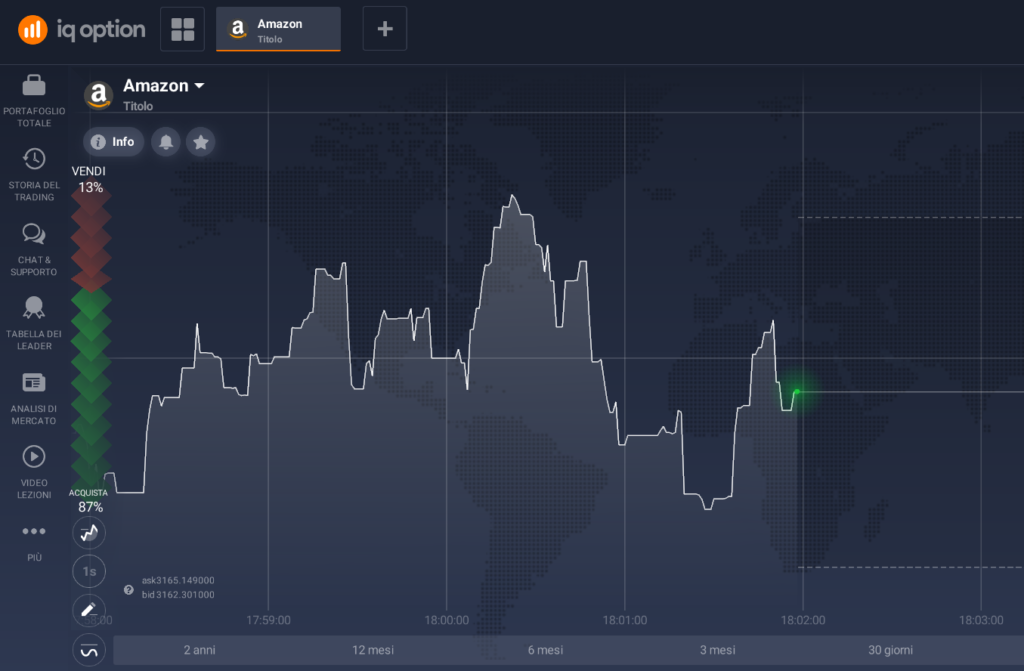1024x671 pixels.
Task: Select the 3 mesi time range
Action: [717, 650]
